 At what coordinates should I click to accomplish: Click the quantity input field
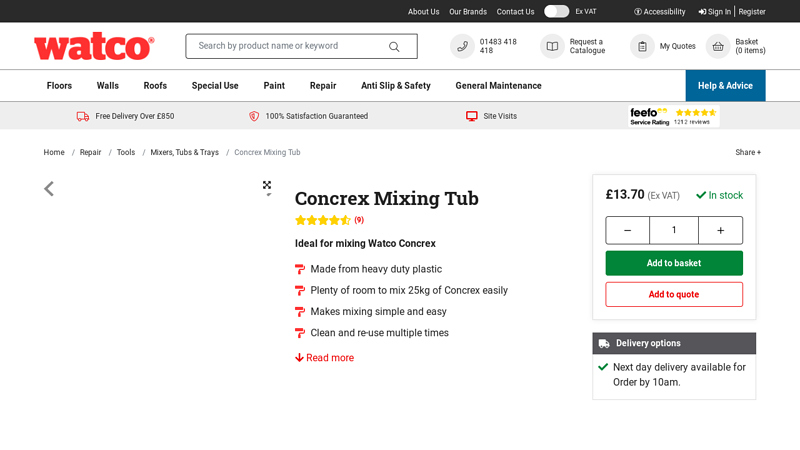674,231
